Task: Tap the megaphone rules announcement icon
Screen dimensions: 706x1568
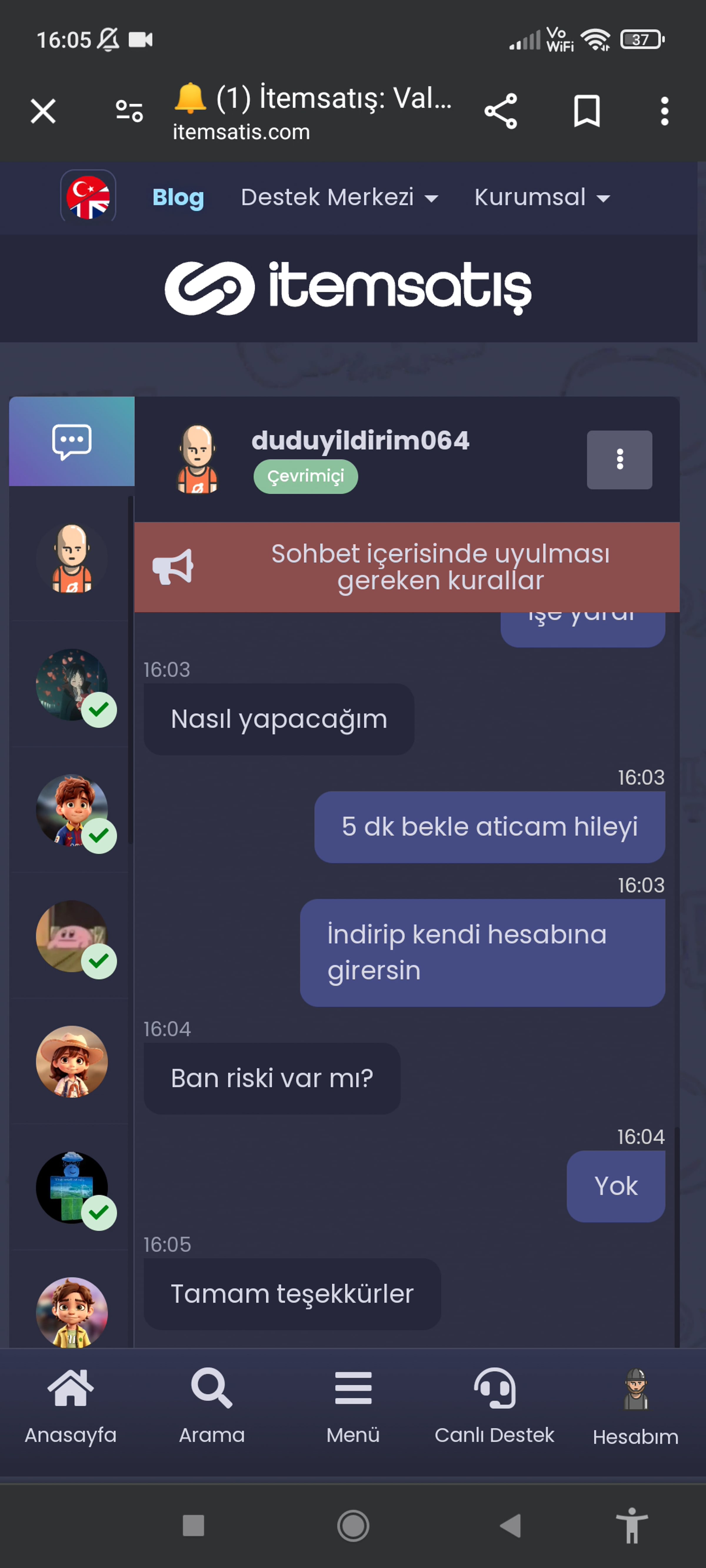Action: (173, 567)
